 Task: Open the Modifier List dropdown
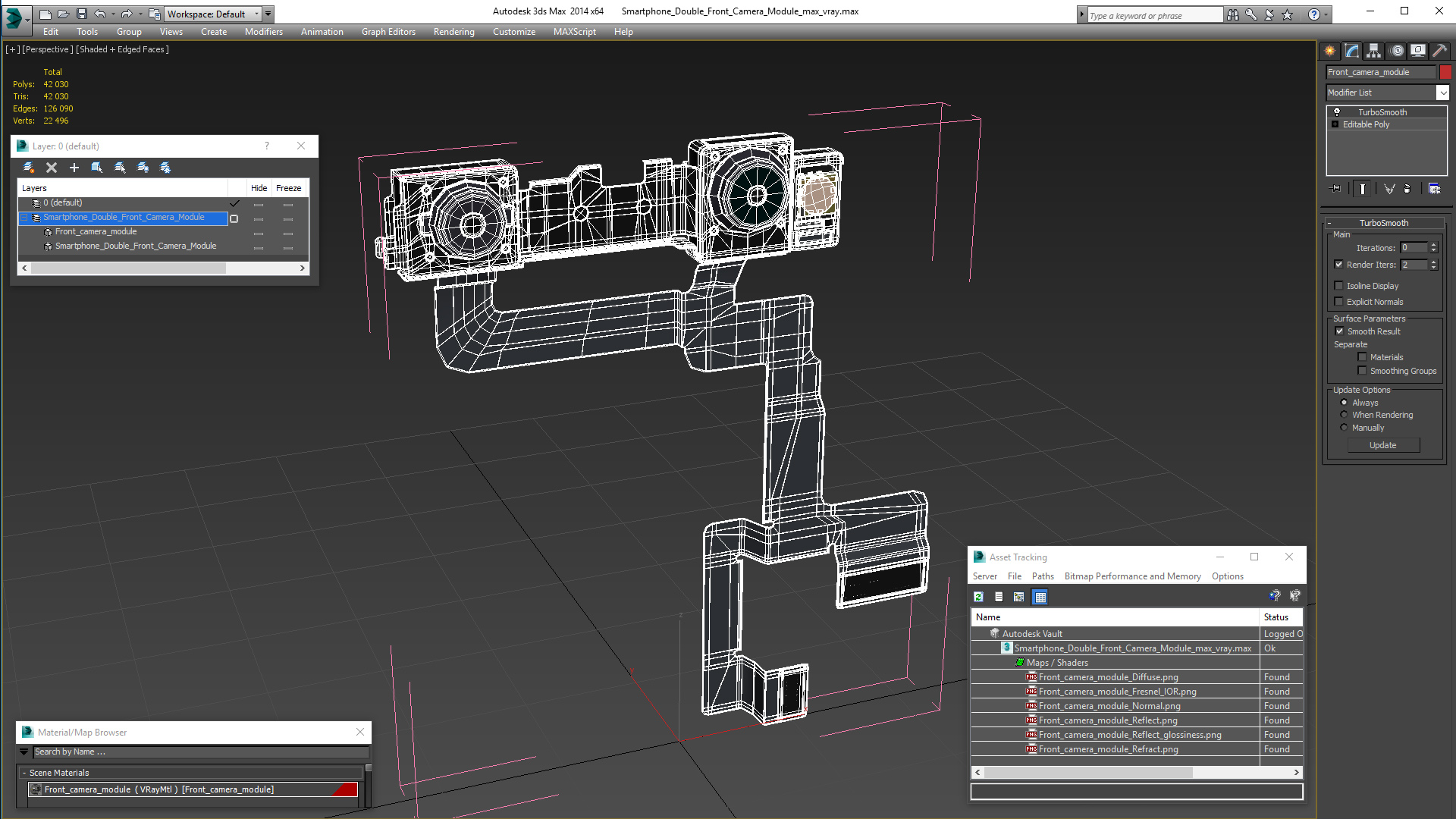[x=1442, y=93]
